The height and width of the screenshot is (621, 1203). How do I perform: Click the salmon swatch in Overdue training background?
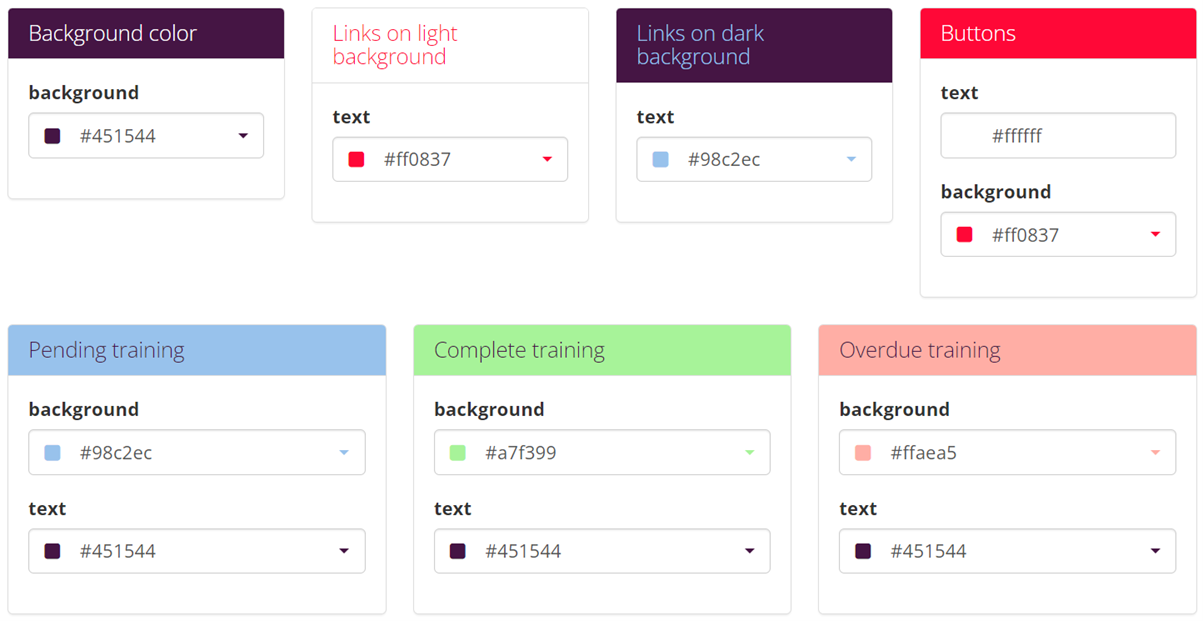click(x=864, y=453)
